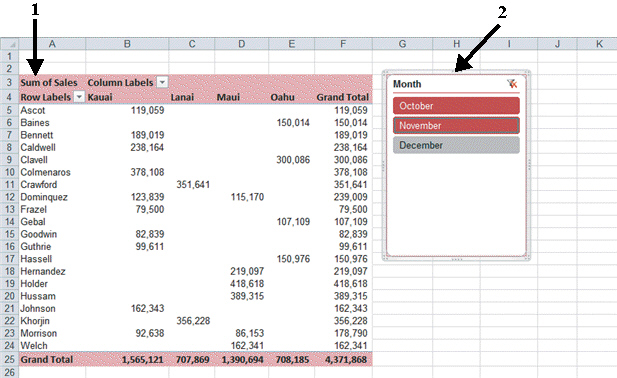Click the 4,371,868 overall grand total

[x=346, y=359]
